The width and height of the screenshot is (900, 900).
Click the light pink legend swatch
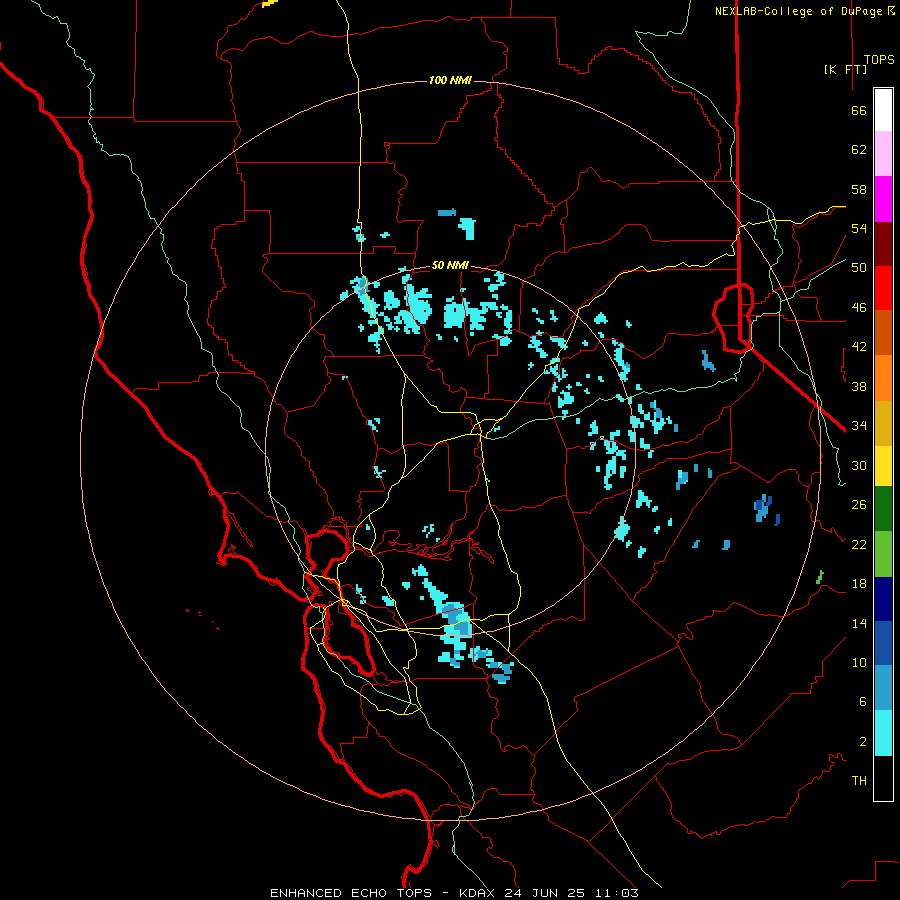pyautogui.click(x=883, y=153)
